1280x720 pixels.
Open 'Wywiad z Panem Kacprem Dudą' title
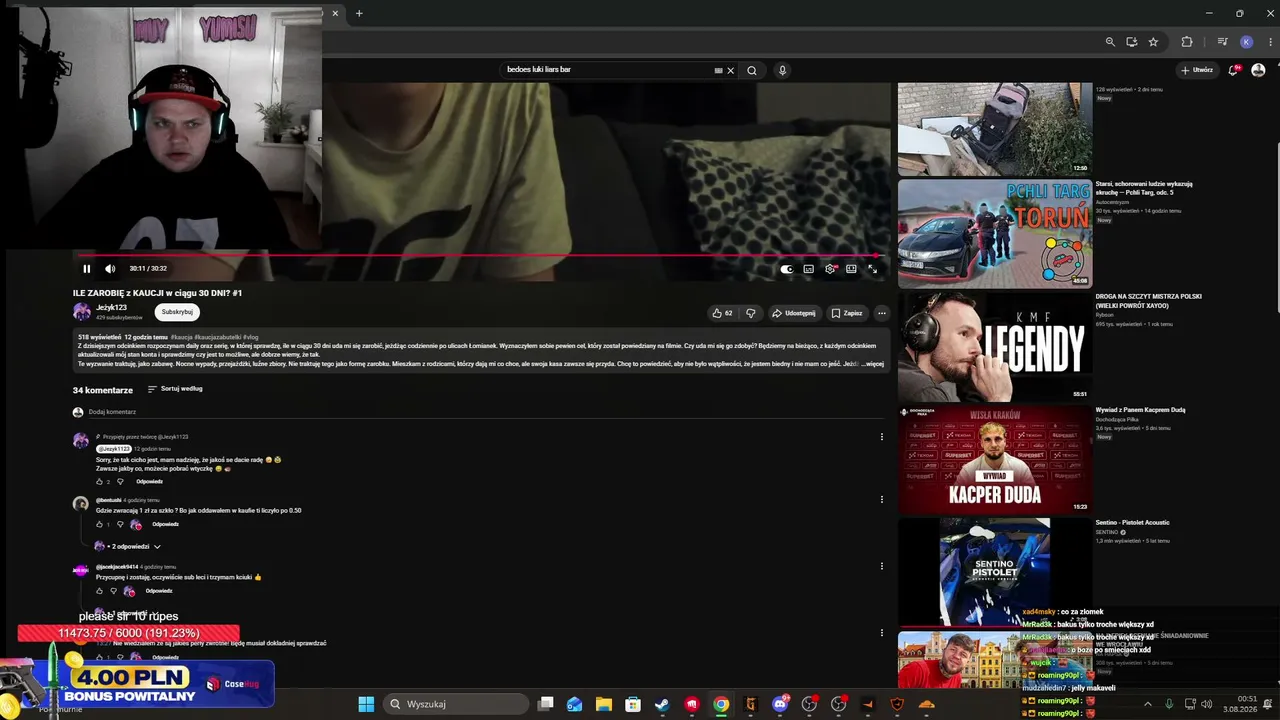point(1140,410)
